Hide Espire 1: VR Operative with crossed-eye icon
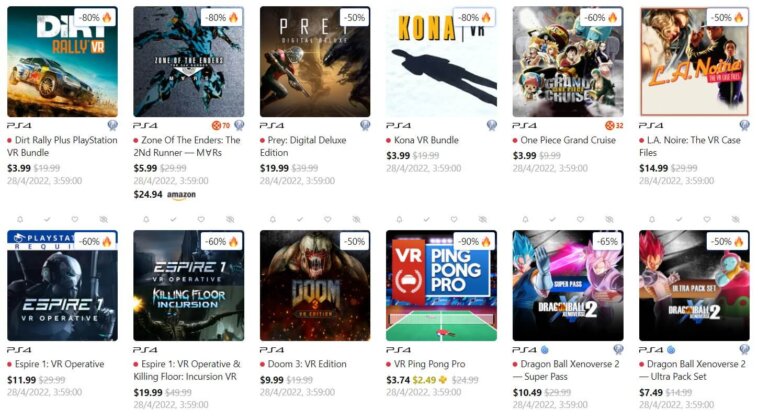 pyautogui.click(x=103, y=219)
